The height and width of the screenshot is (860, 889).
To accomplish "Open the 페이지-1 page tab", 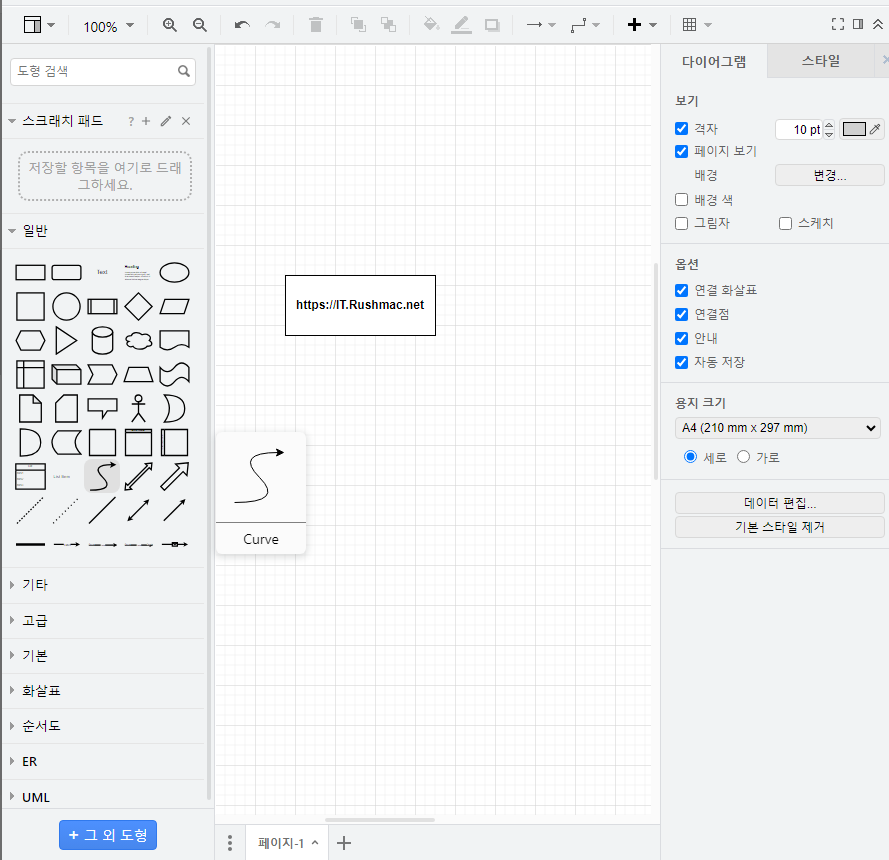I will (x=288, y=843).
